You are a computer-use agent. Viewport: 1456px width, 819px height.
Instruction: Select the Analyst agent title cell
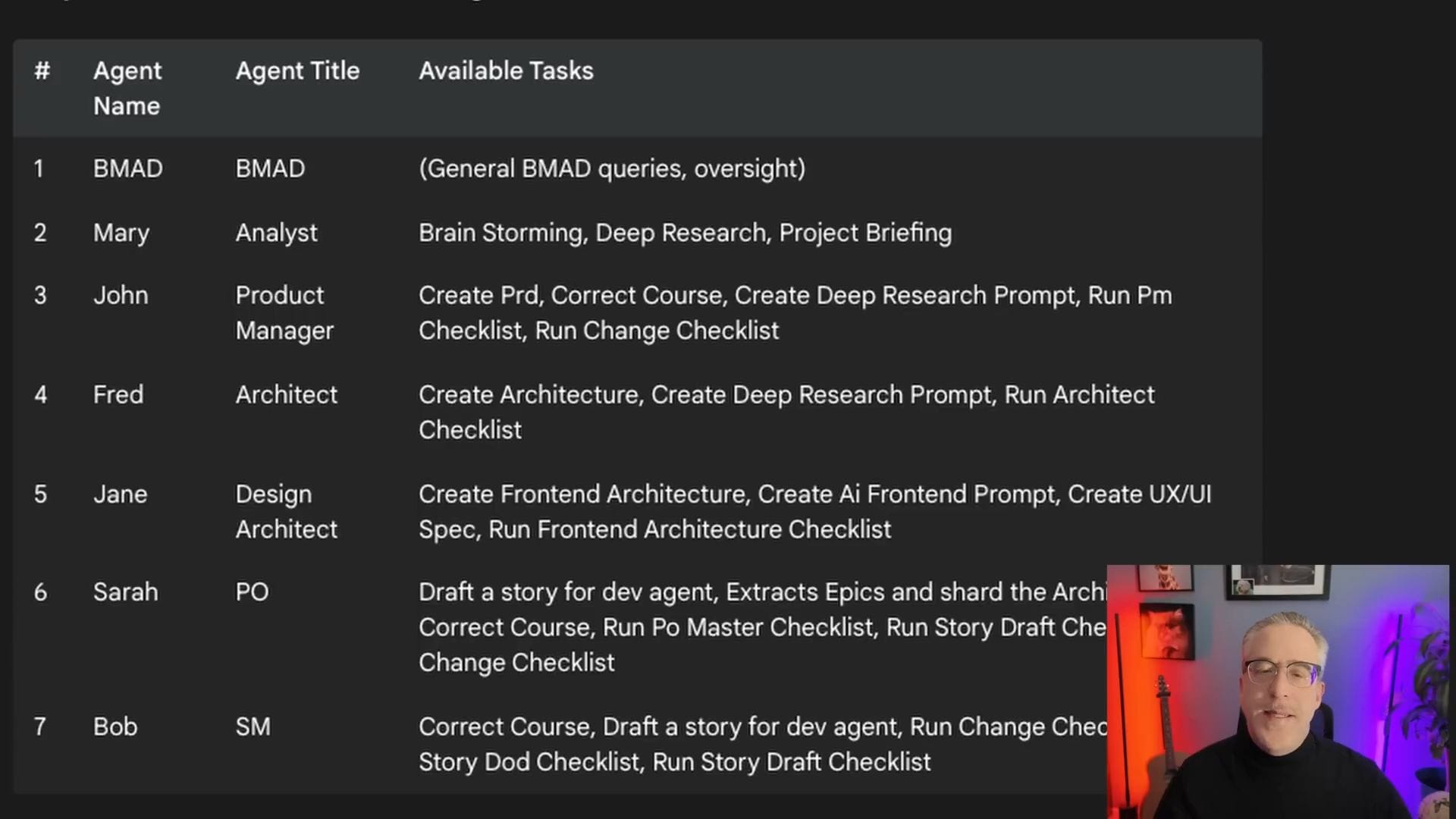click(x=276, y=233)
